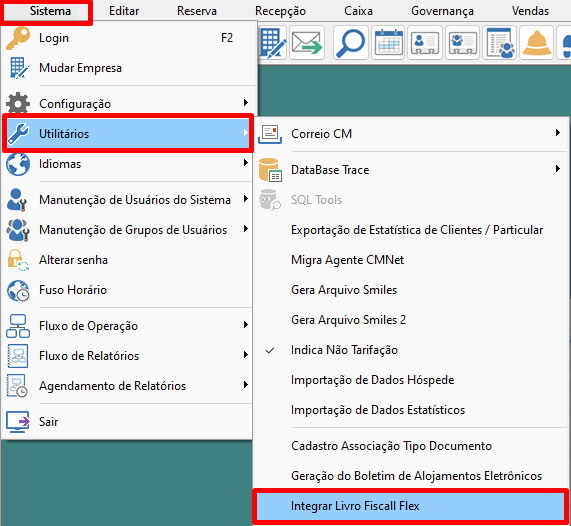Click the Alterar senha padlock icon

pos(18,260)
